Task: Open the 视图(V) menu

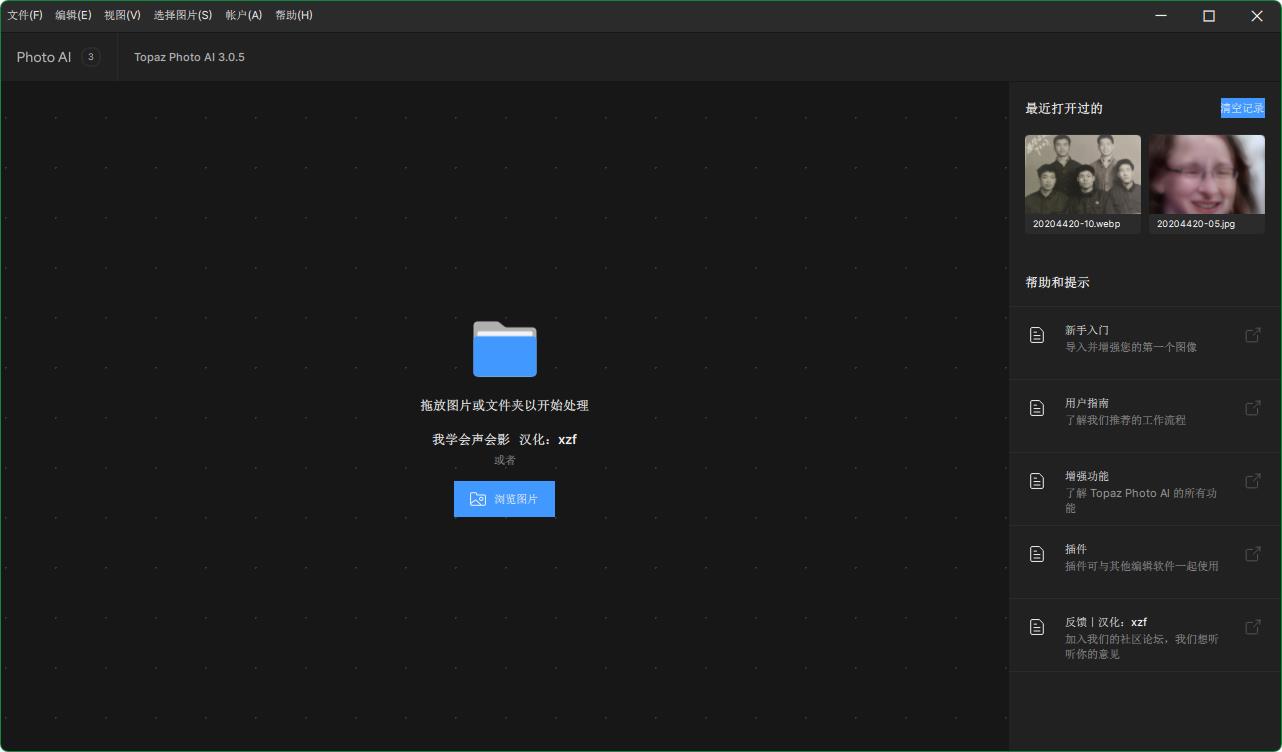Action: point(122,15)
